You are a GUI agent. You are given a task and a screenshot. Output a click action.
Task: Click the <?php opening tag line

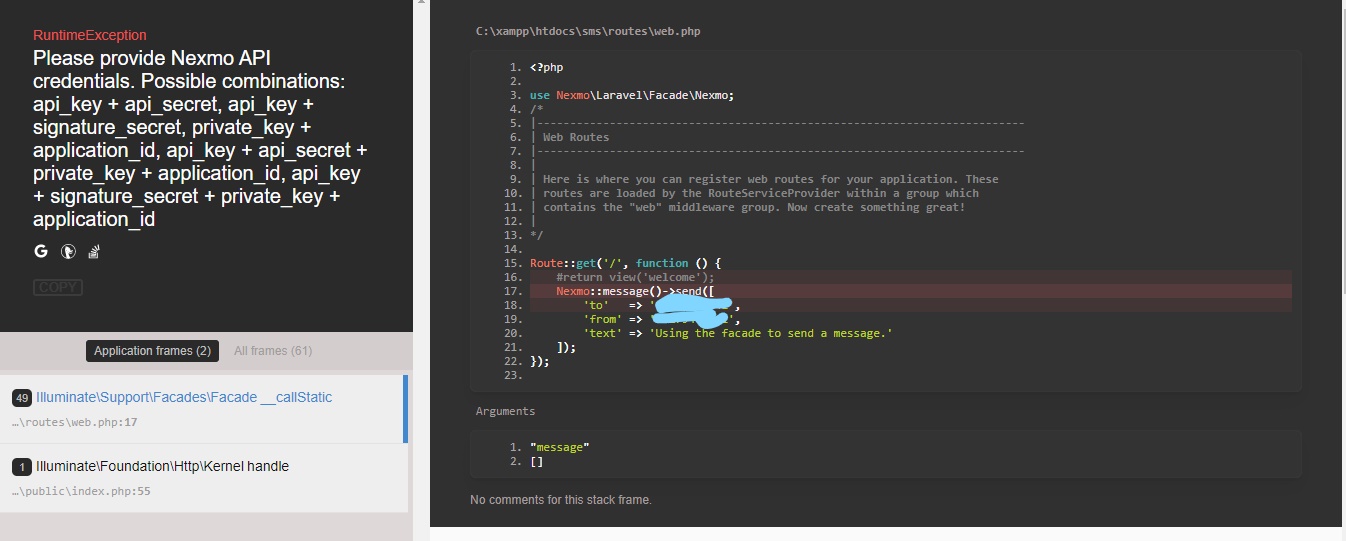point(547,67)
